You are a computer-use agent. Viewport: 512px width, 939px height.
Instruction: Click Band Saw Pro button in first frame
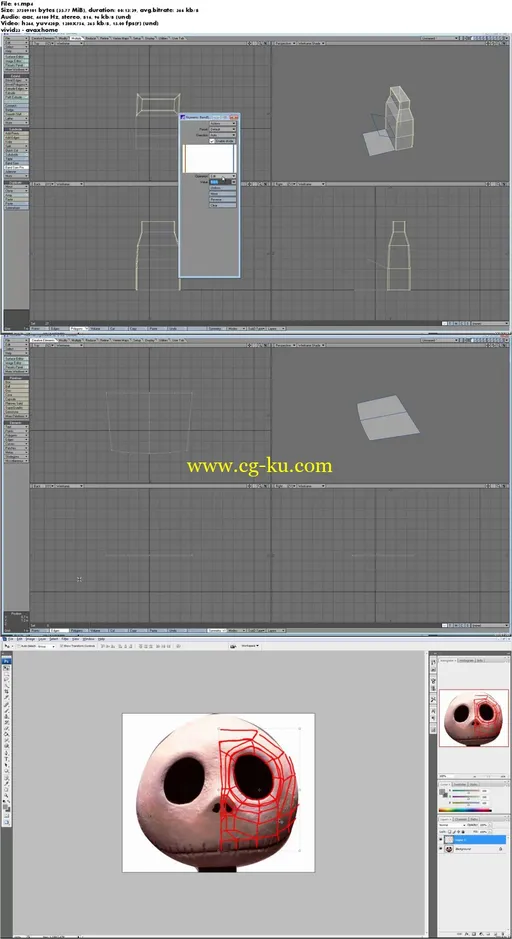[x=16, y=167]
